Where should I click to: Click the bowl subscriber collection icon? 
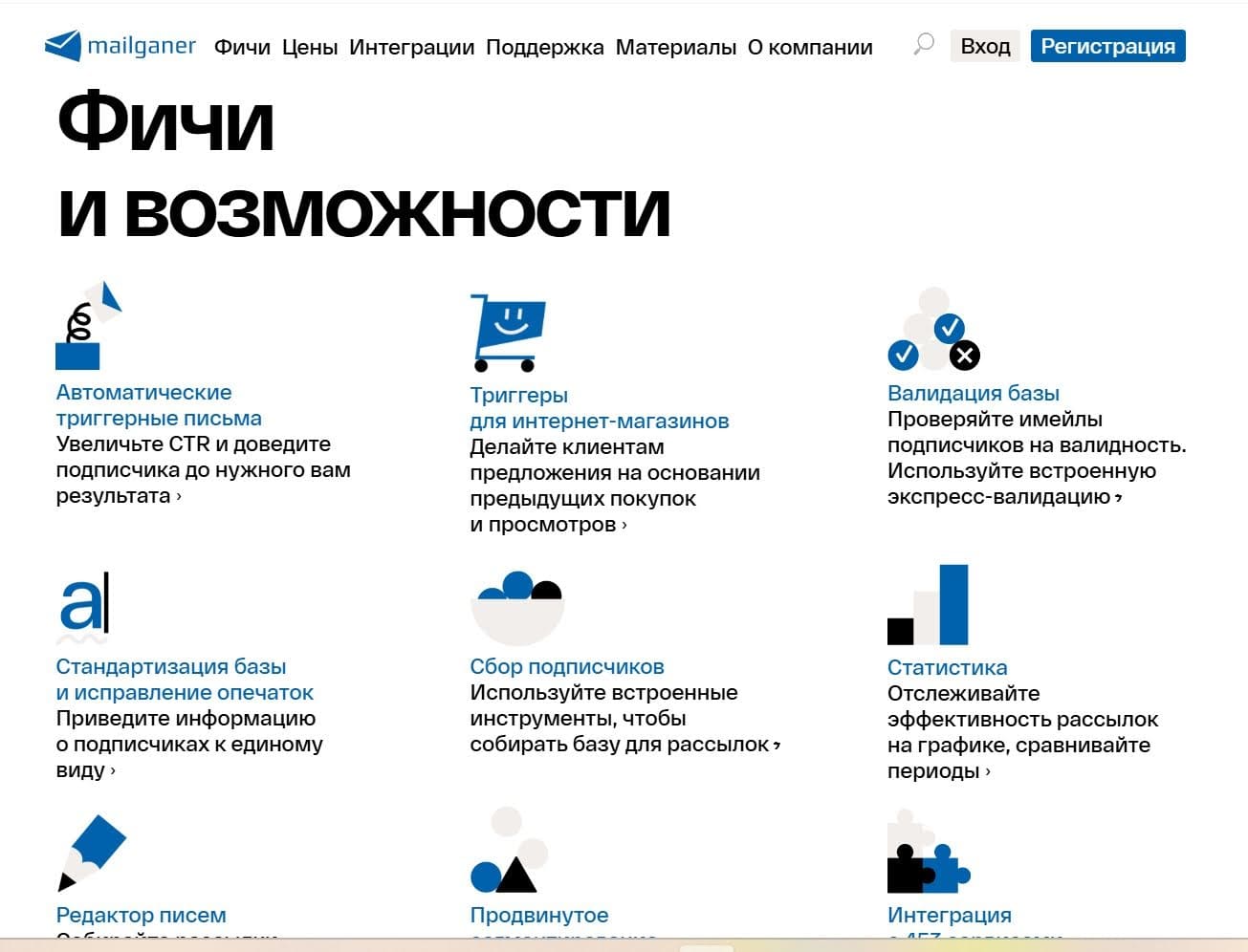tap(517, 608)
